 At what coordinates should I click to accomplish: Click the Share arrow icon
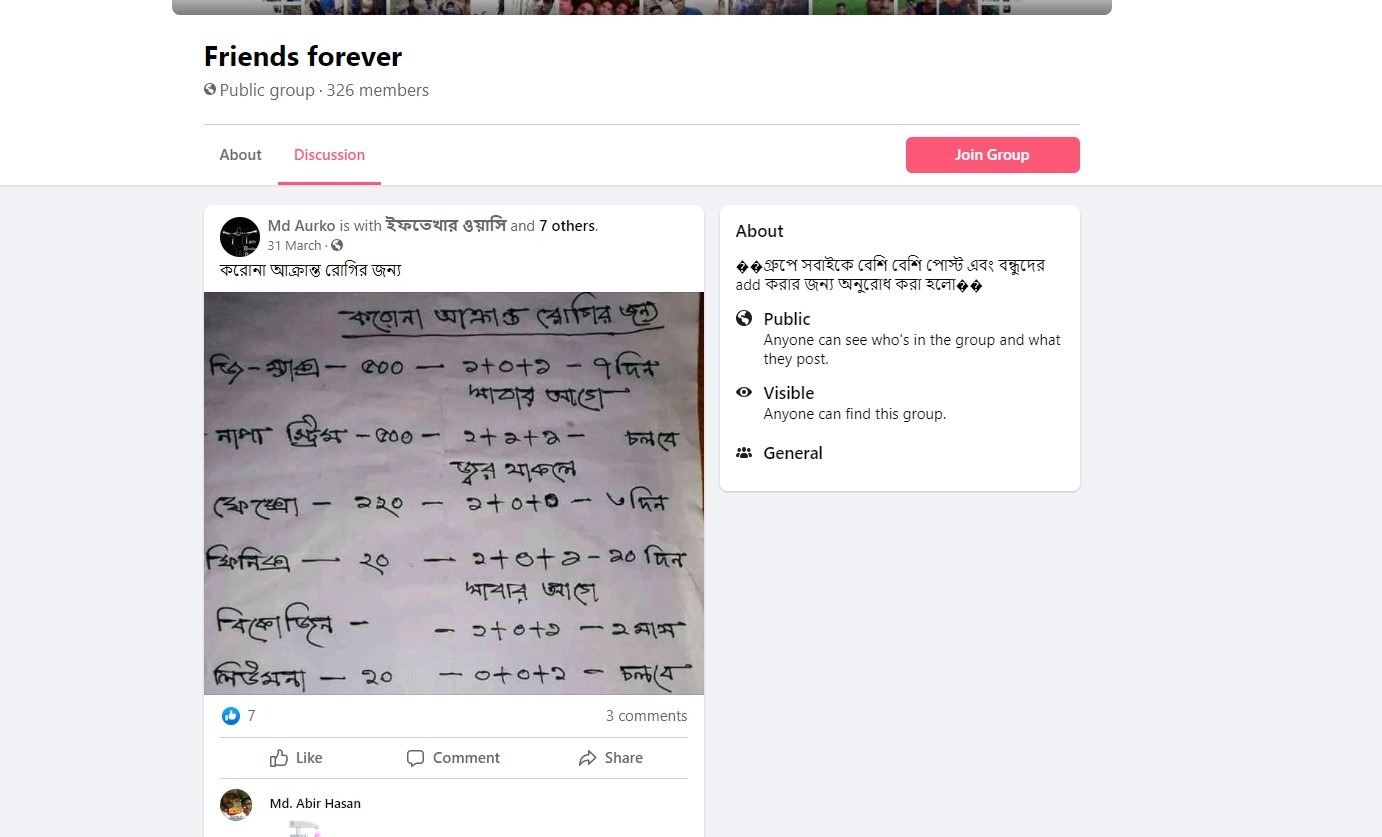(588, 758)
